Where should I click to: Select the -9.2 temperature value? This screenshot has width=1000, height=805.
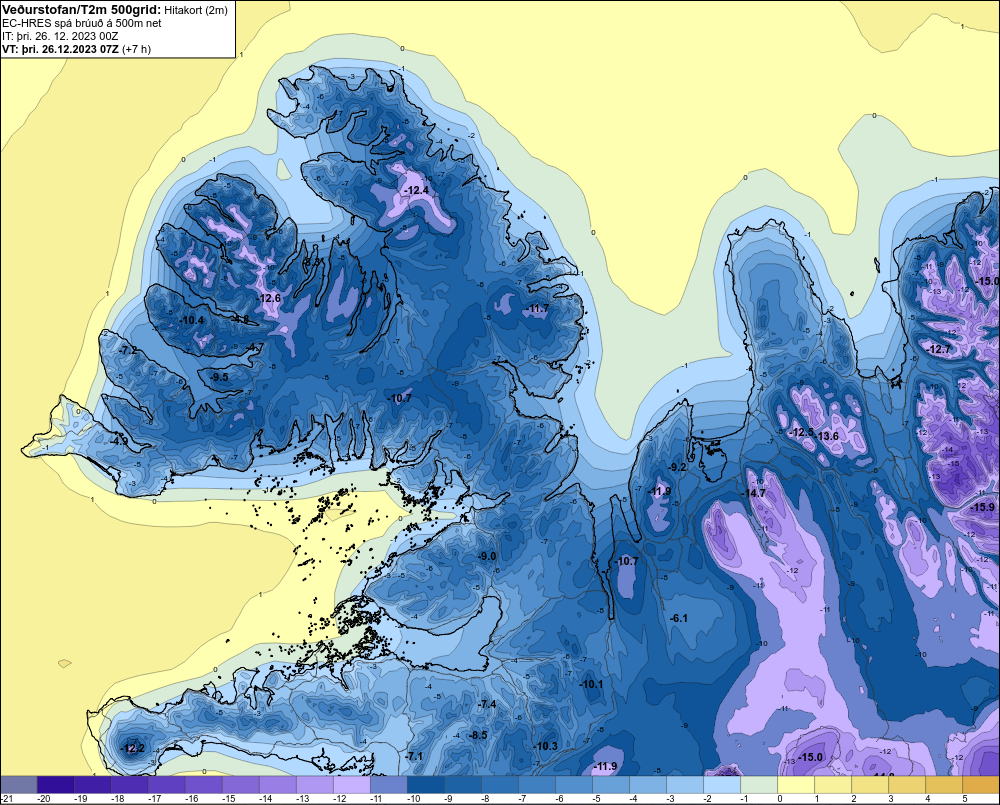[677, 467]
